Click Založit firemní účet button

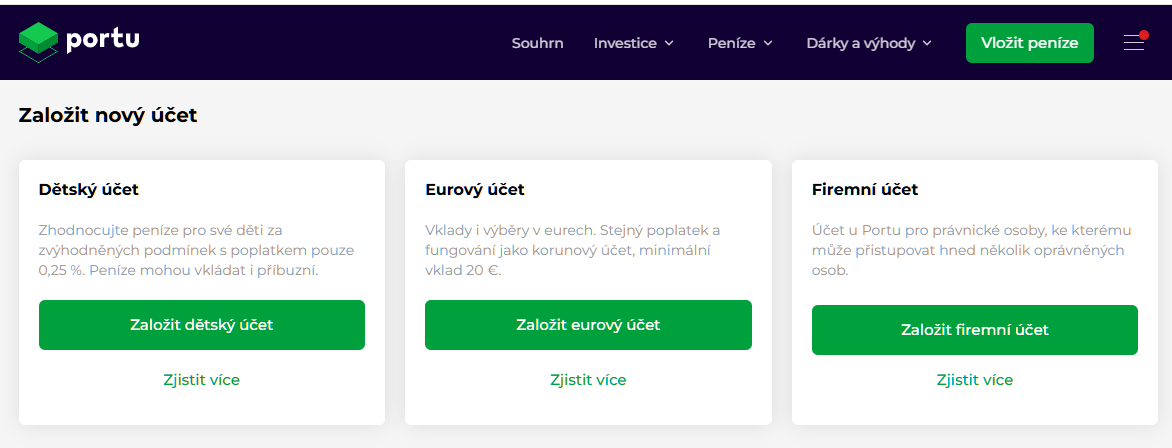[x=974, y=330]
